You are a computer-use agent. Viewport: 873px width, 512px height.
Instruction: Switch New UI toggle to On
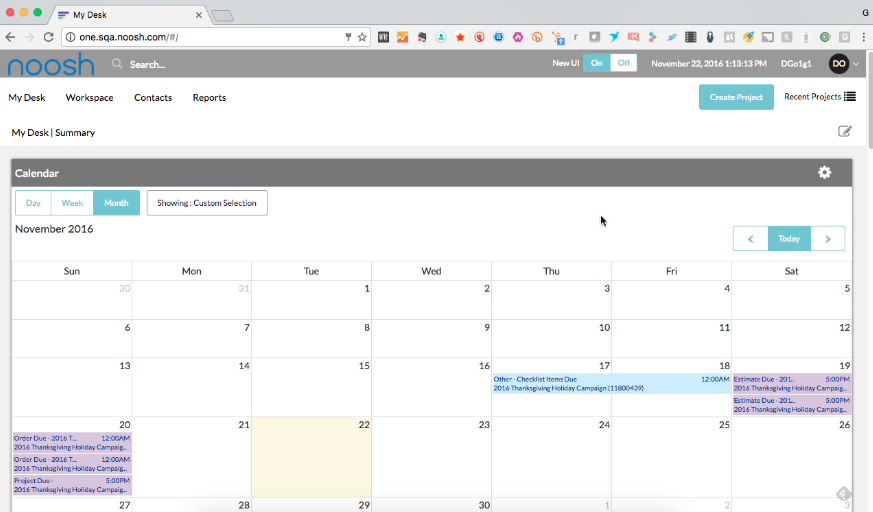pos(596,63)
